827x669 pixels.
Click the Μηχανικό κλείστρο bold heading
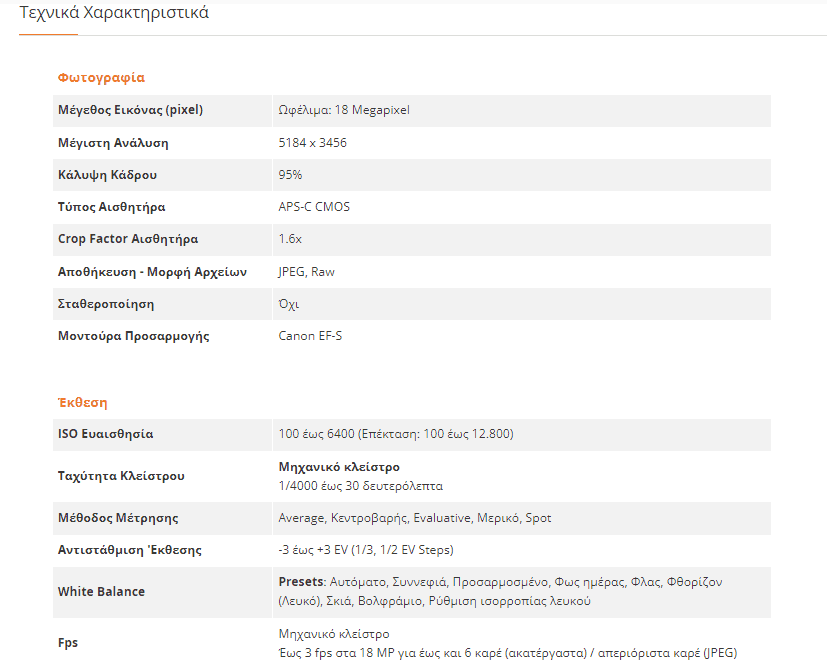click(x=339, y=467)
